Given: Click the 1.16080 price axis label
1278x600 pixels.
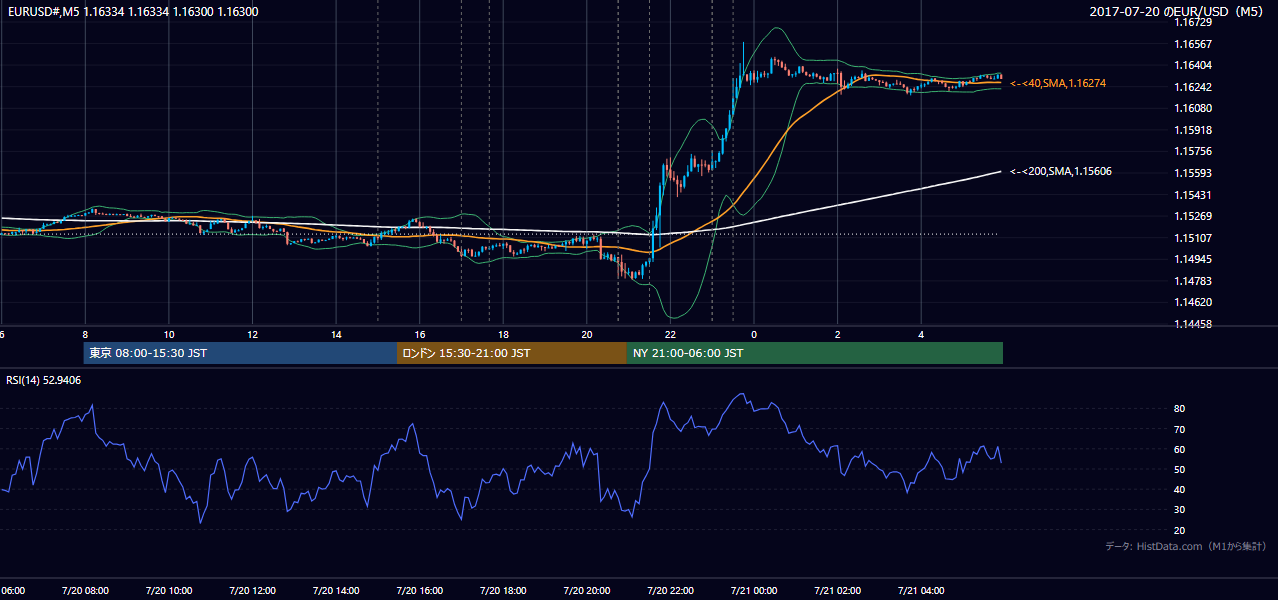Looking at the screenshot, I should 1195,108.
